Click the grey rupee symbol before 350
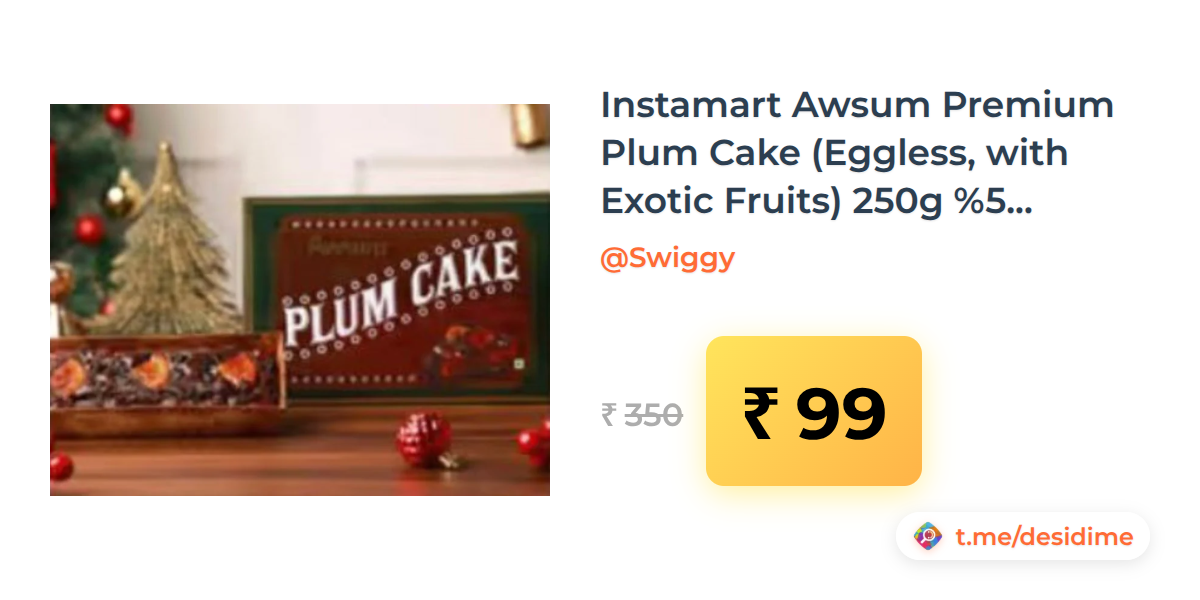This screenshot has width=1200, height=600. coord(608,414)
